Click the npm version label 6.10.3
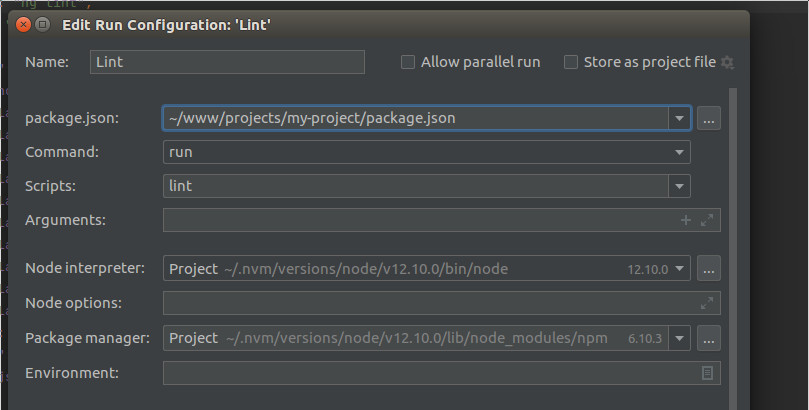The image size is (809, 410). click(644, 339)
